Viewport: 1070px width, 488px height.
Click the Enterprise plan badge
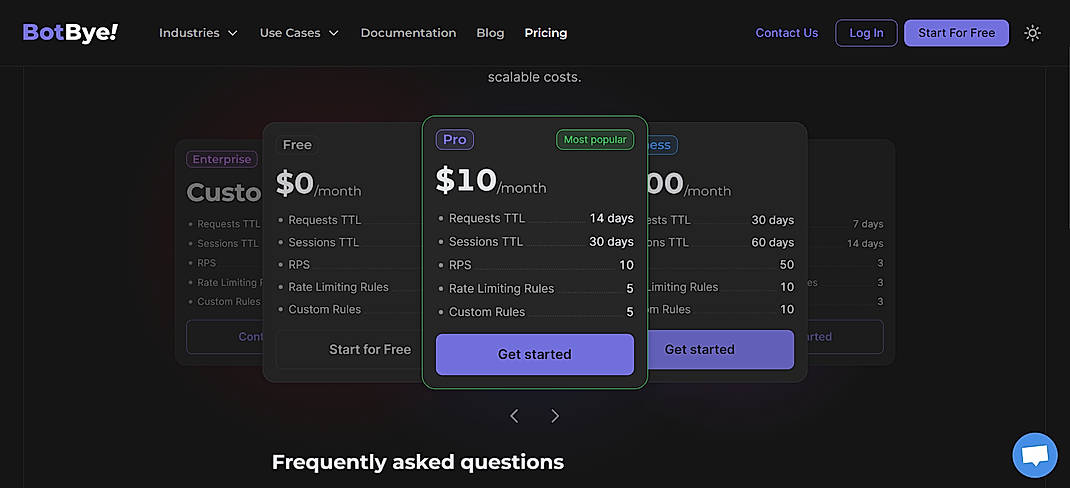click(x=222, y=159)
